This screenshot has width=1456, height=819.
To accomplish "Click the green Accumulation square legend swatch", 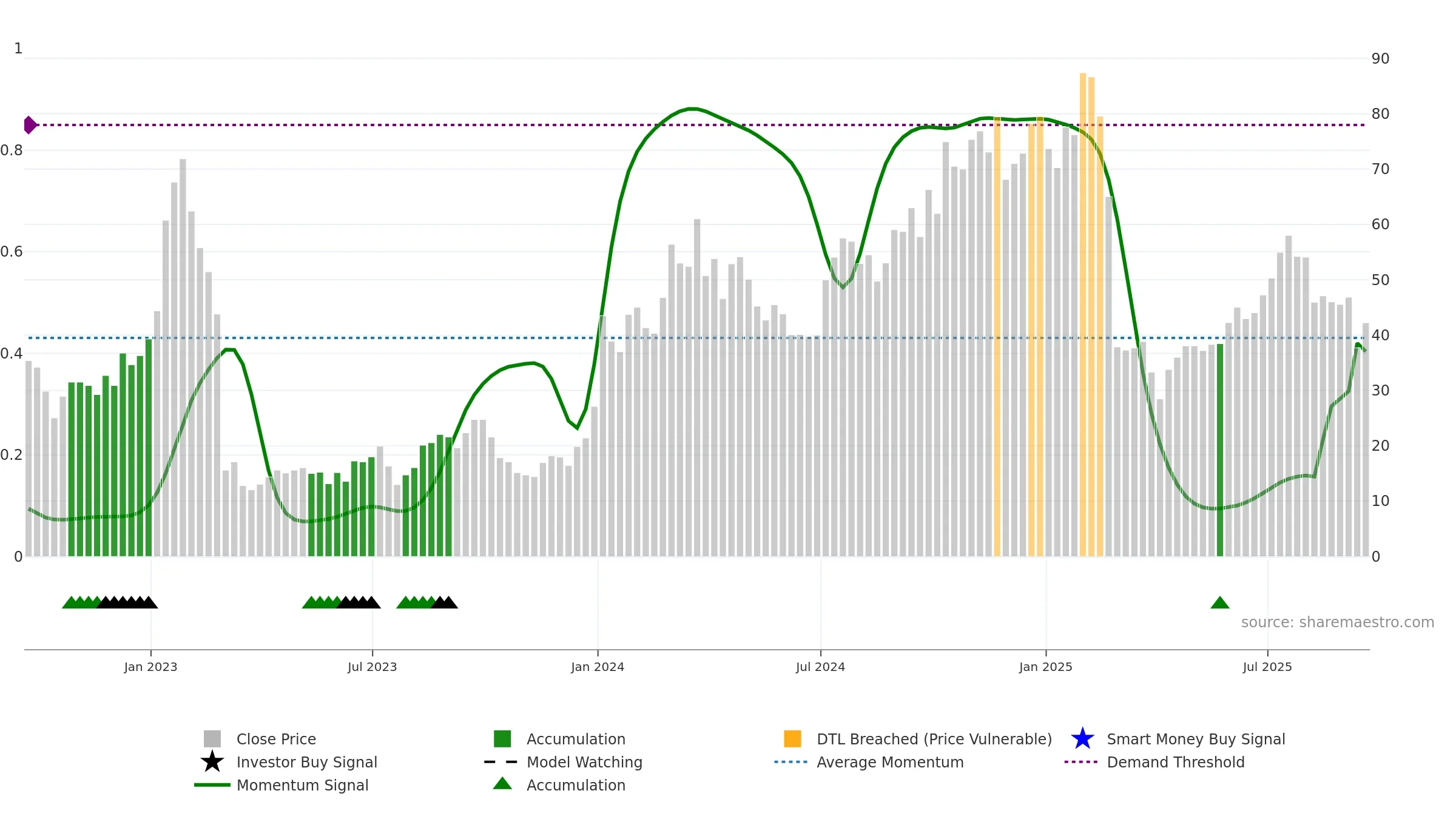I will 502,739.
